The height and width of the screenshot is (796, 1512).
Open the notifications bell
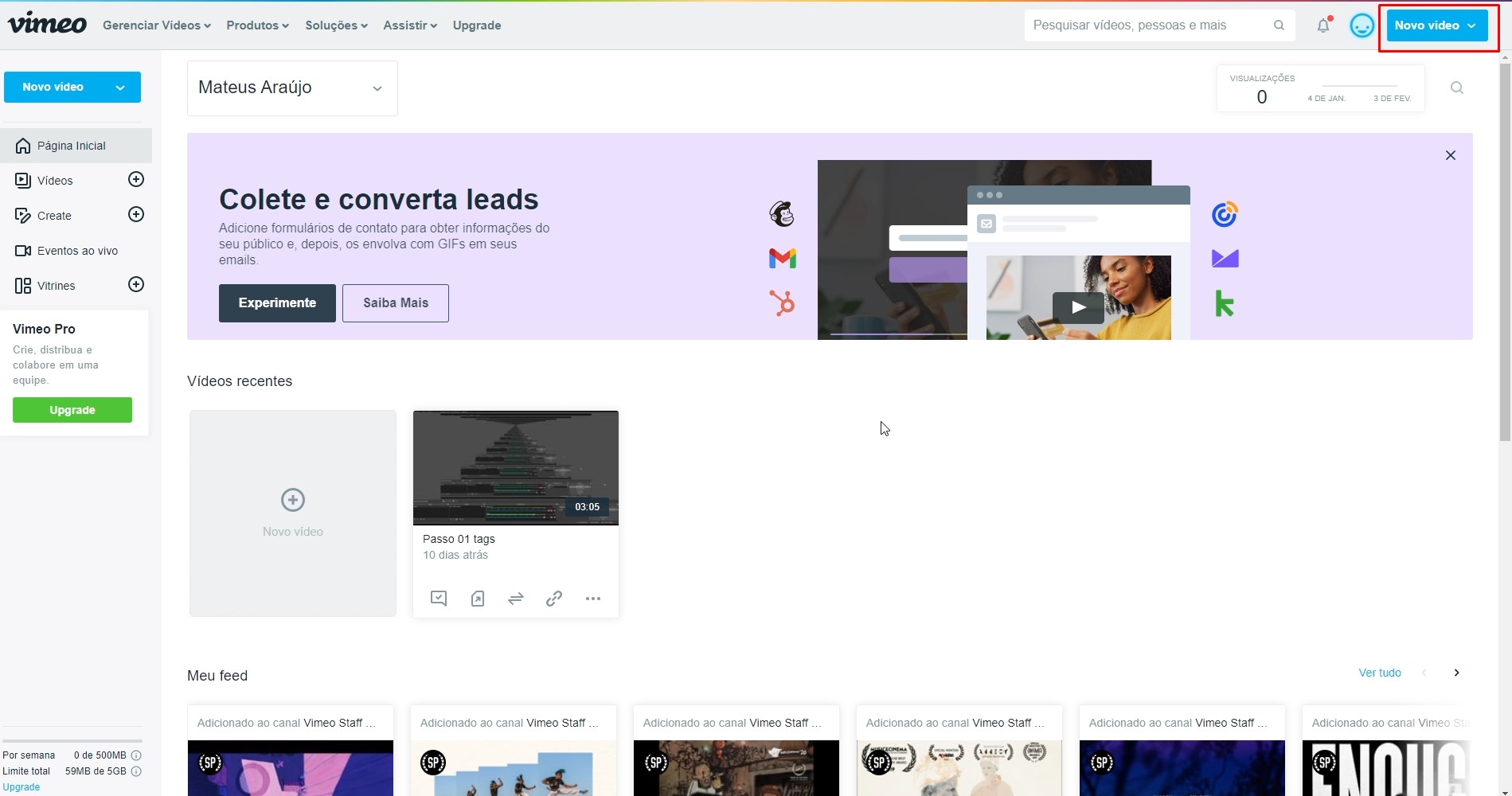click(x=1323, y=25)
